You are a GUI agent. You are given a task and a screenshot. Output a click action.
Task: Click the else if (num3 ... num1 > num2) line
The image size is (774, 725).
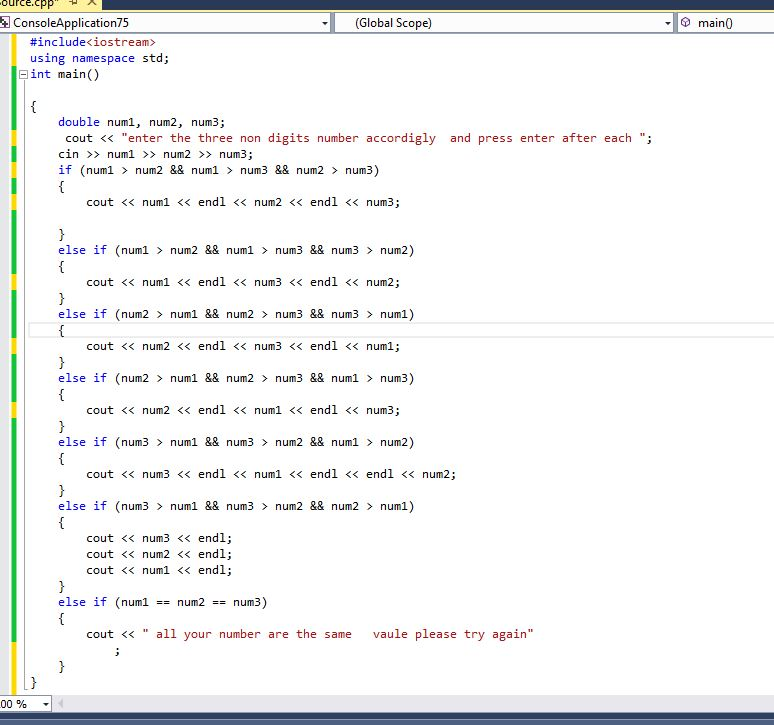pos(236,442)
